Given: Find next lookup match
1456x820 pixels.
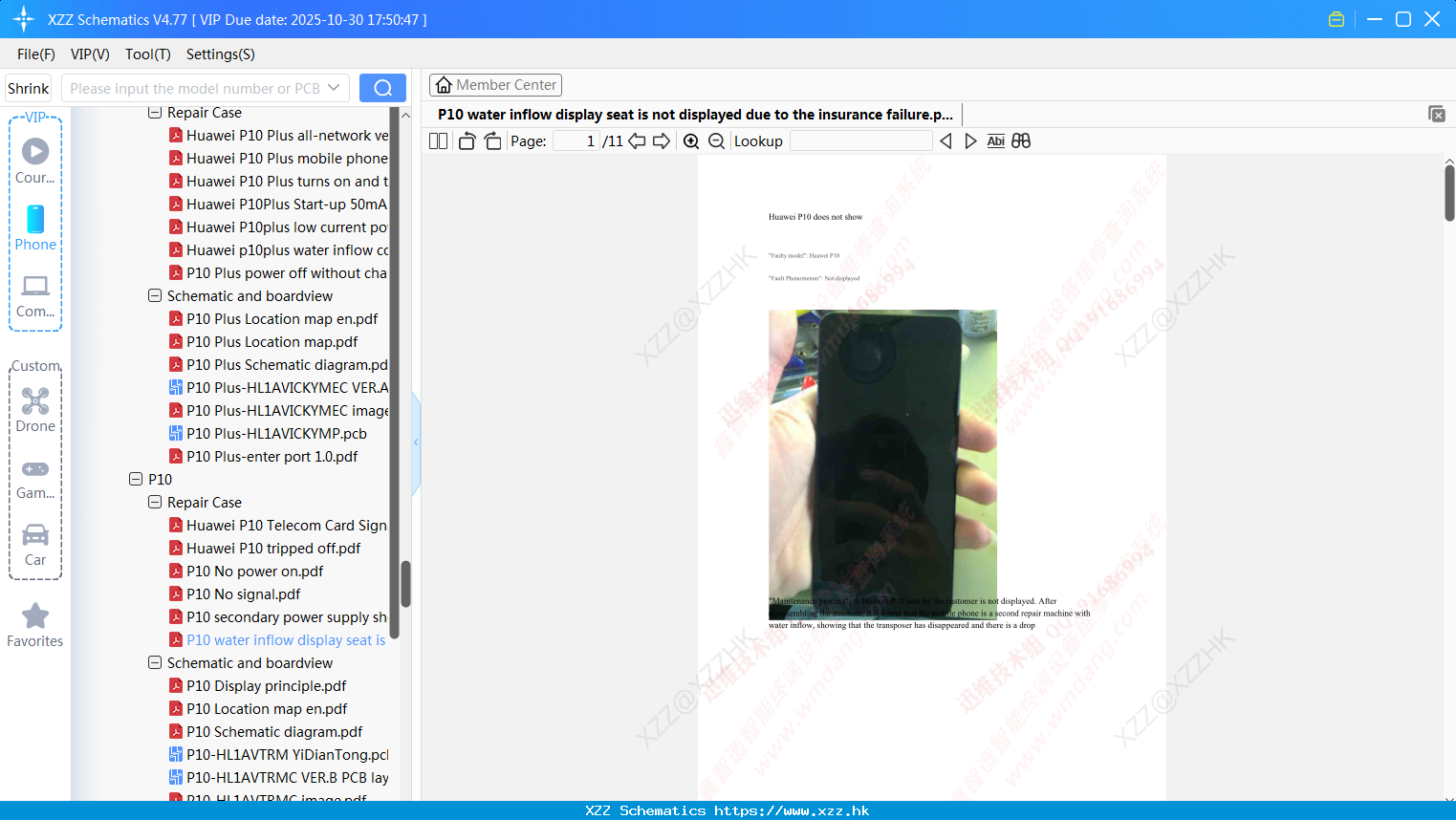Looking at the screenshot, I should pyautogui.click(x=970, y=141).
